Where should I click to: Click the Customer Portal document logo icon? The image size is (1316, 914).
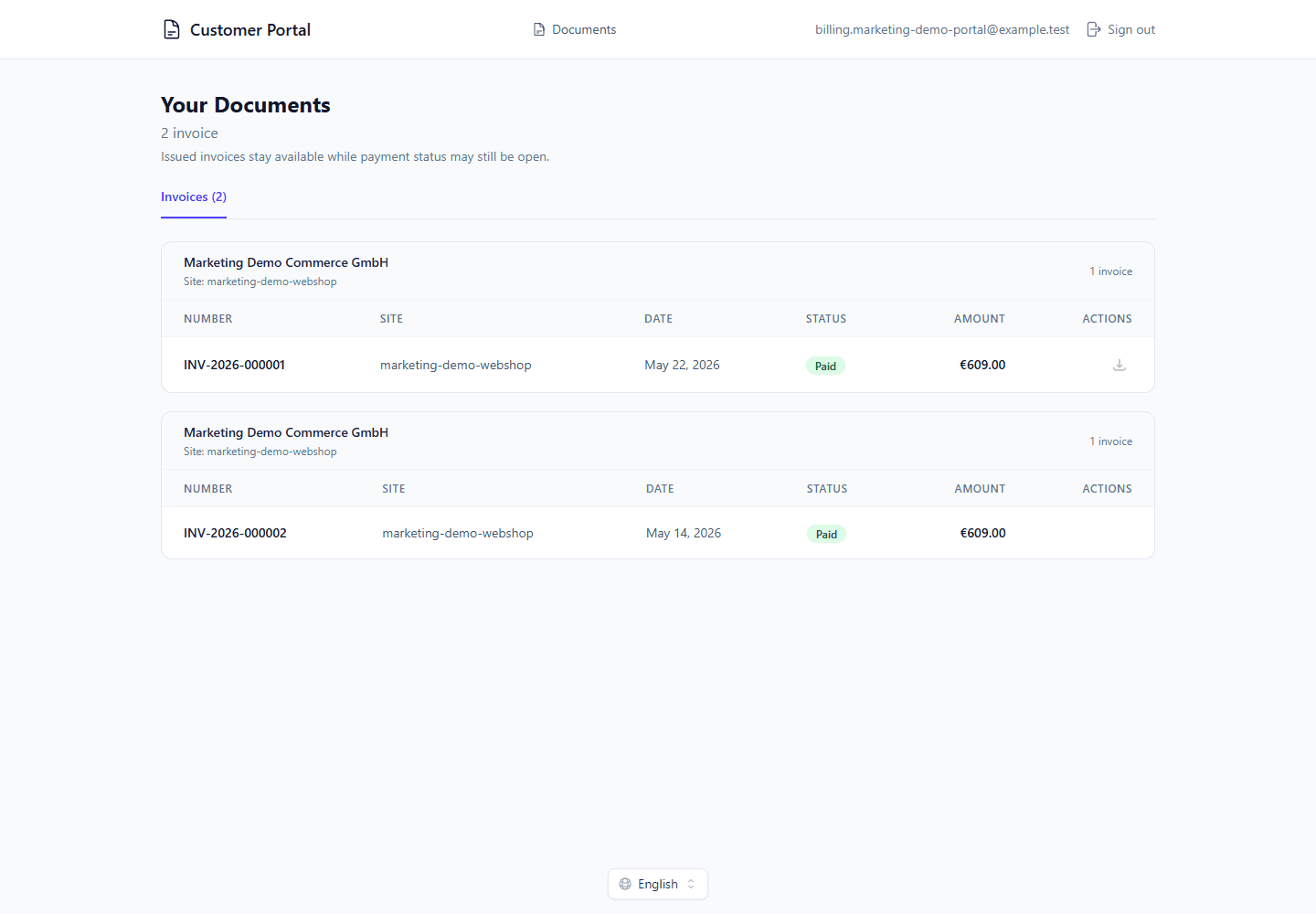171,29
